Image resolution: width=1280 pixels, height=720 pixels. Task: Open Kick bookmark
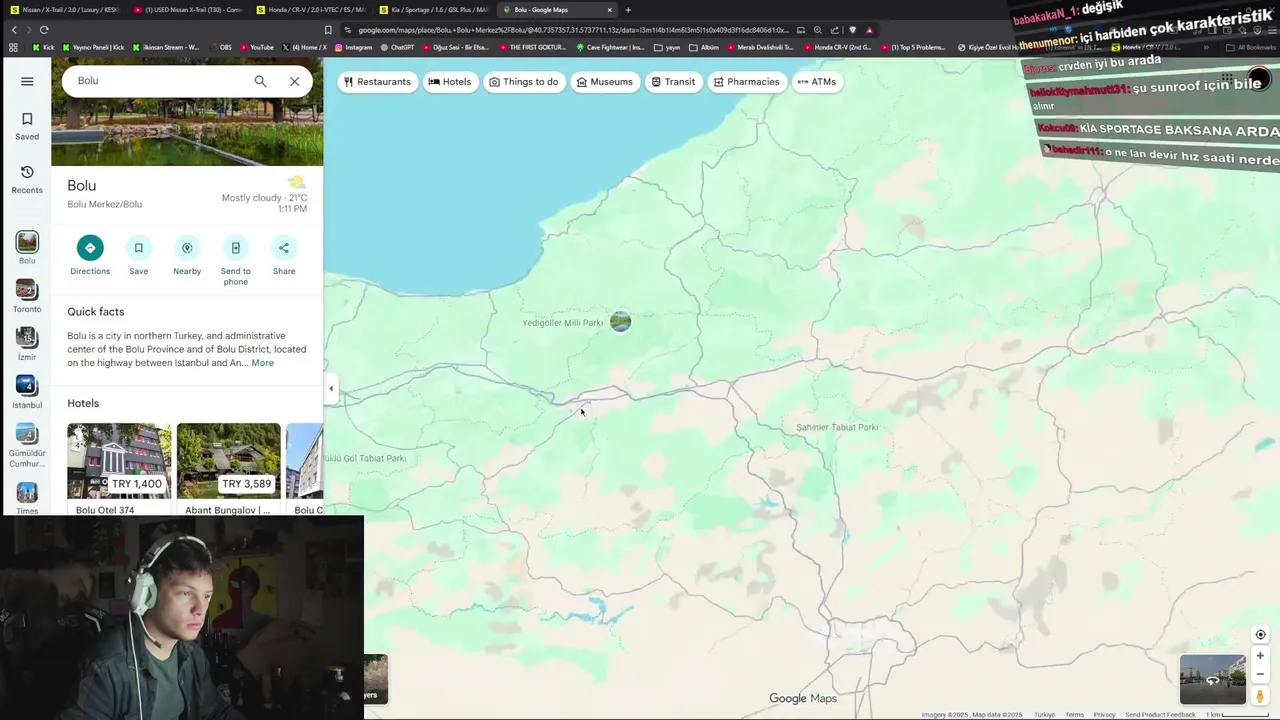coord(44,47)
